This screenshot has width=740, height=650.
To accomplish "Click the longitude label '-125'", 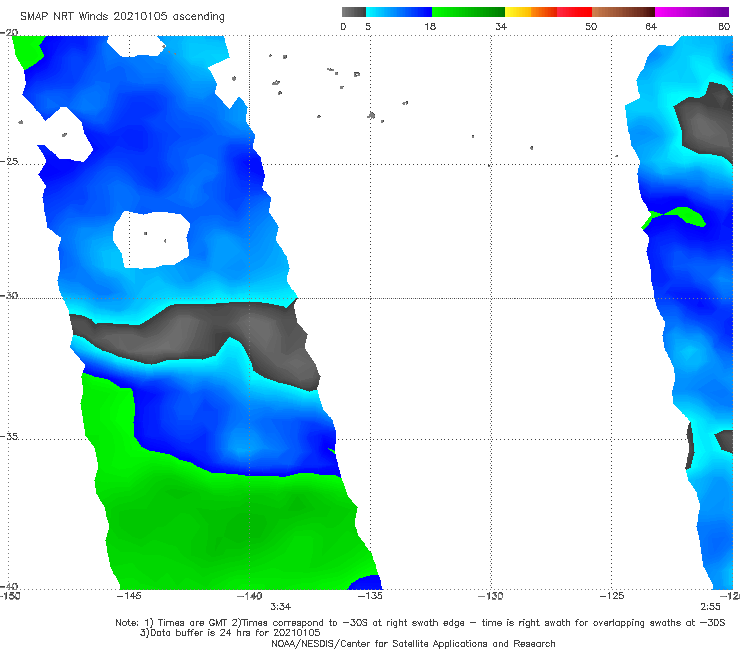I will click(612, 596).
